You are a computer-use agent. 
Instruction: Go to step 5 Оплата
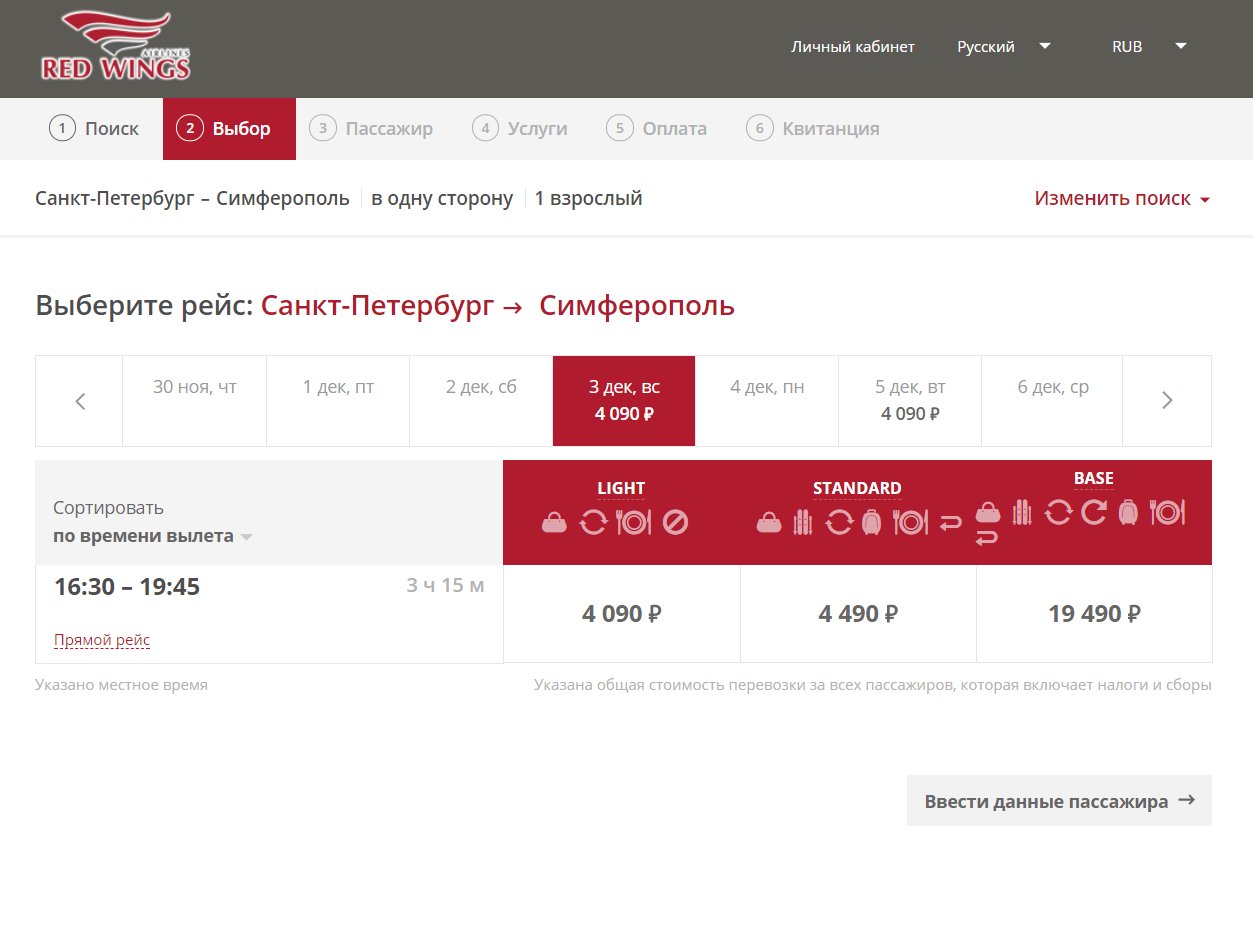pos(657,128)
